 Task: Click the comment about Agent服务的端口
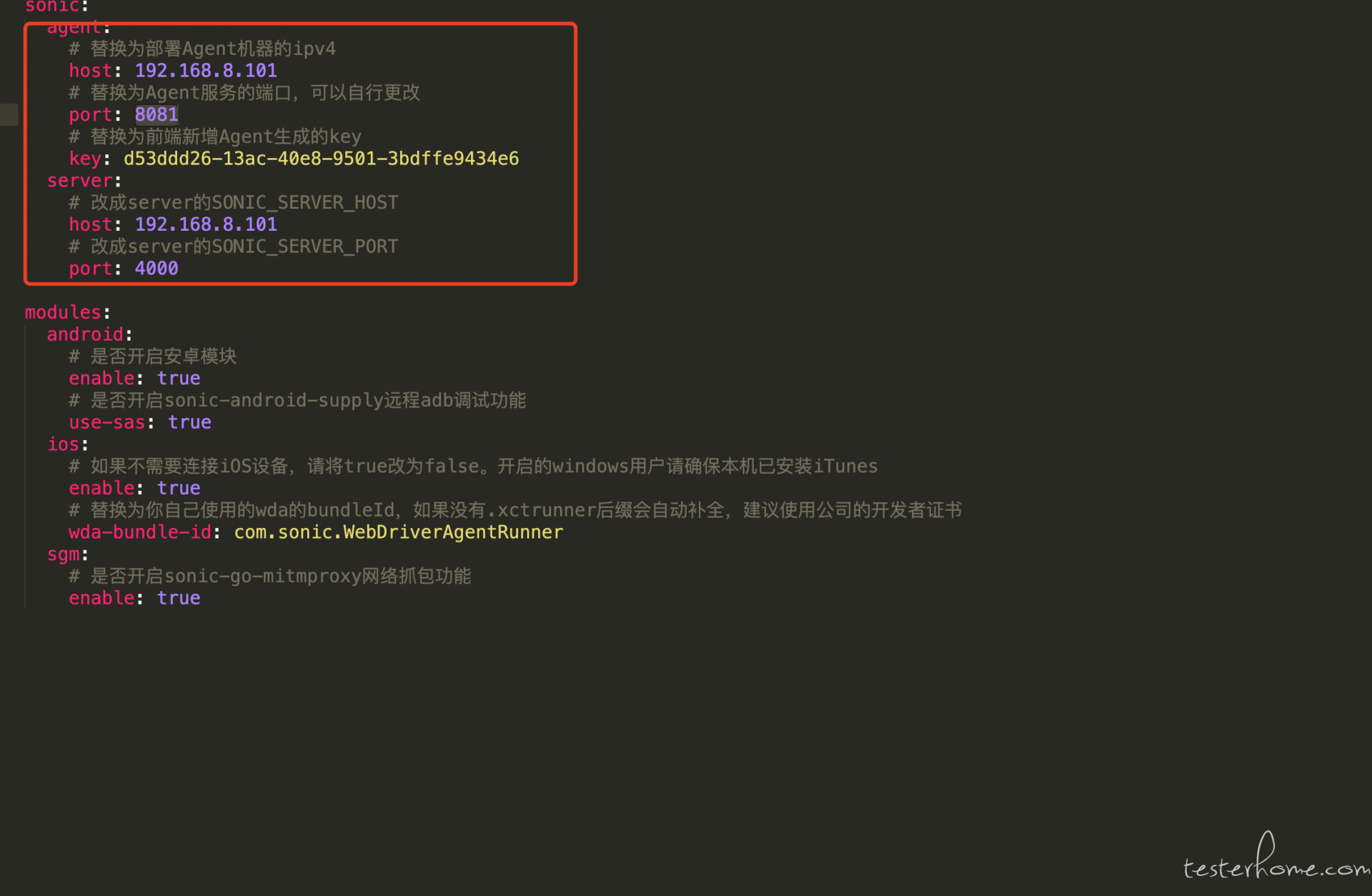(244, 93)
